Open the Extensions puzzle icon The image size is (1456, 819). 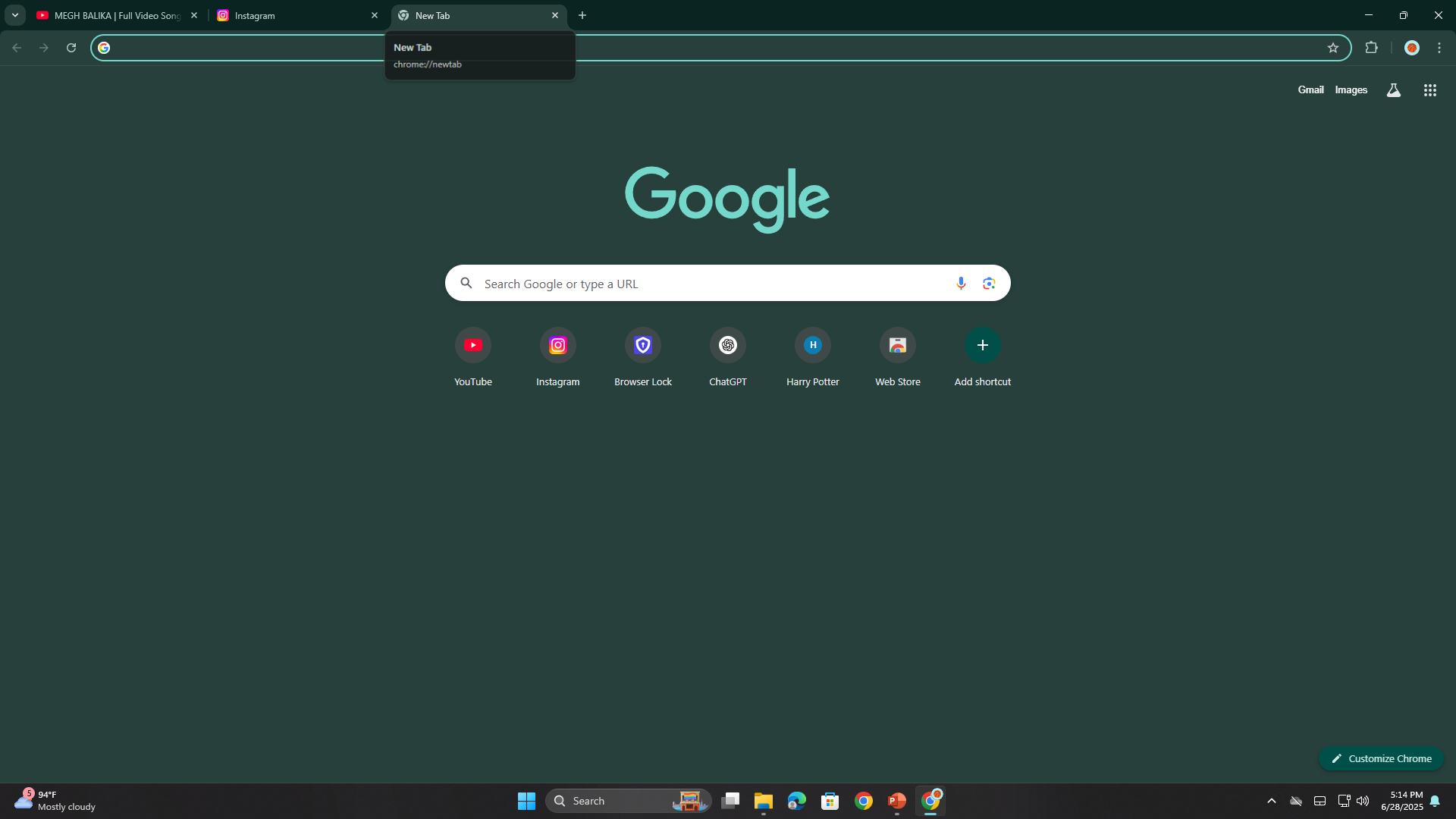pyautogui.click(x=1371, y=48)
